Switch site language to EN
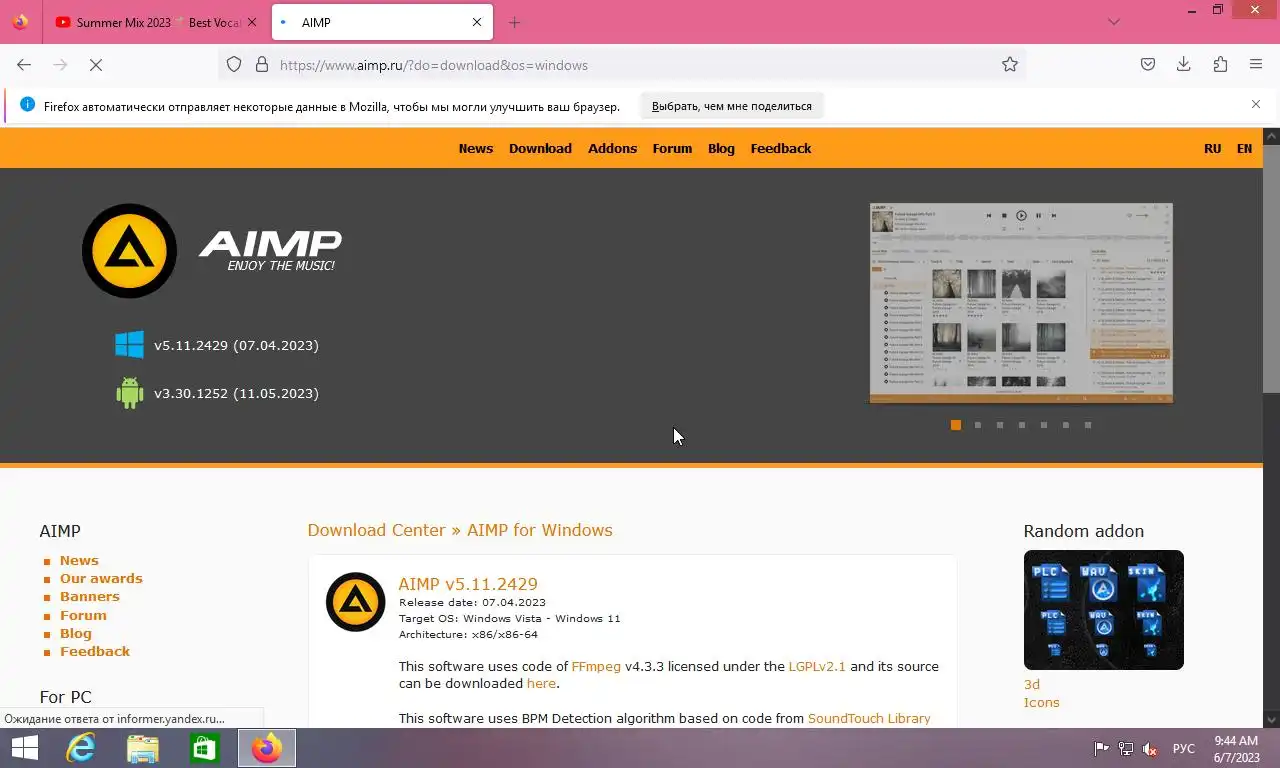The image size is (1280, 768). tap(1244, 148)
